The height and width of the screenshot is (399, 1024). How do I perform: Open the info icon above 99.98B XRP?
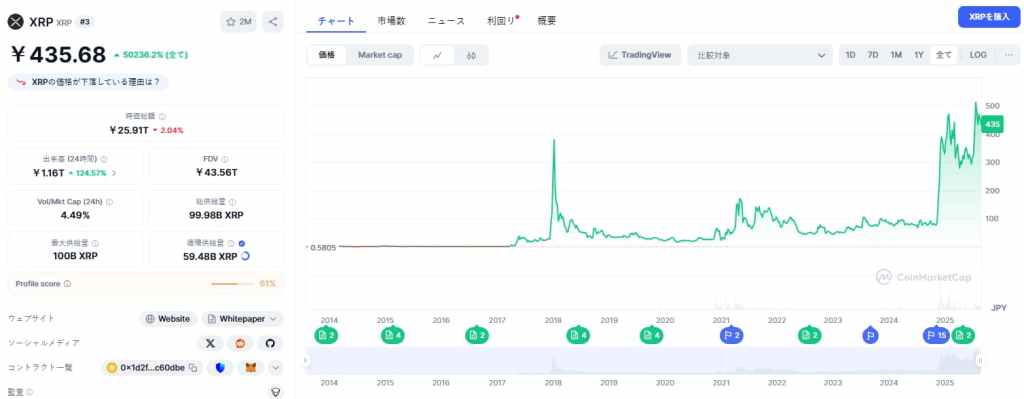232,202
